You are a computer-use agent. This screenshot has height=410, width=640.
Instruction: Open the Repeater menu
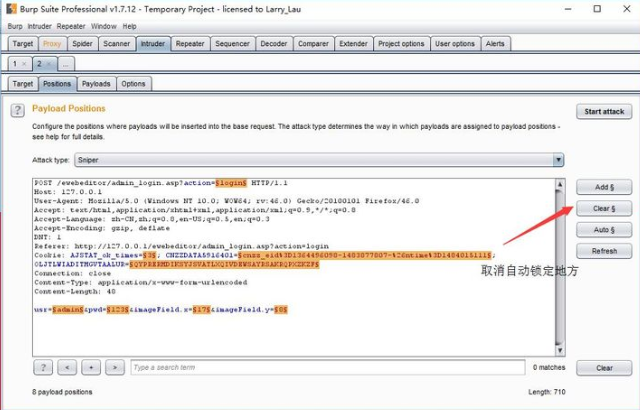pos(71,27)
